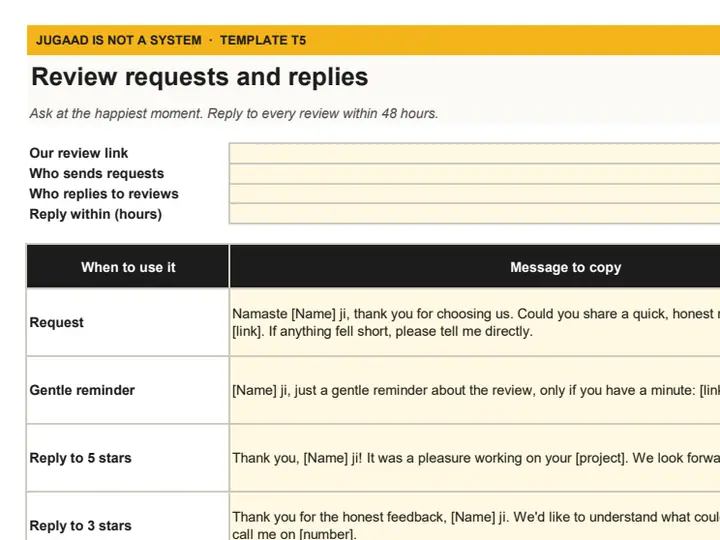
Task: Click the 'Thank you, [Name] ji!' message cell
Action: pyautogui.click(x=475, y=458)
